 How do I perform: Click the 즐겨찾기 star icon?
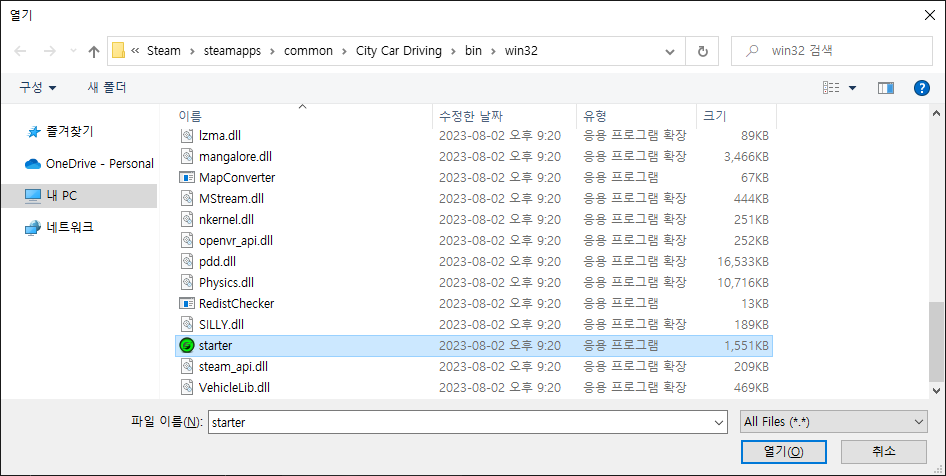point(34,132)
